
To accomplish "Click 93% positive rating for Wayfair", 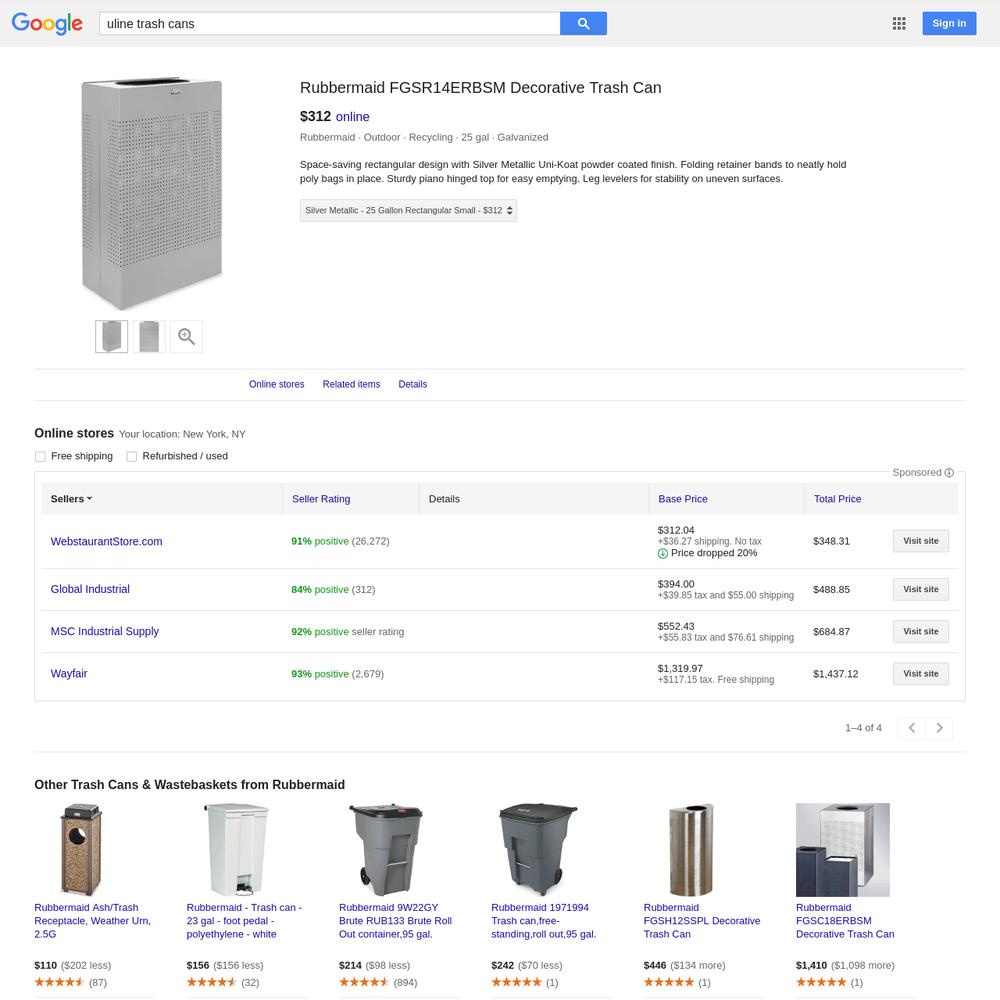I will point(320,674).
